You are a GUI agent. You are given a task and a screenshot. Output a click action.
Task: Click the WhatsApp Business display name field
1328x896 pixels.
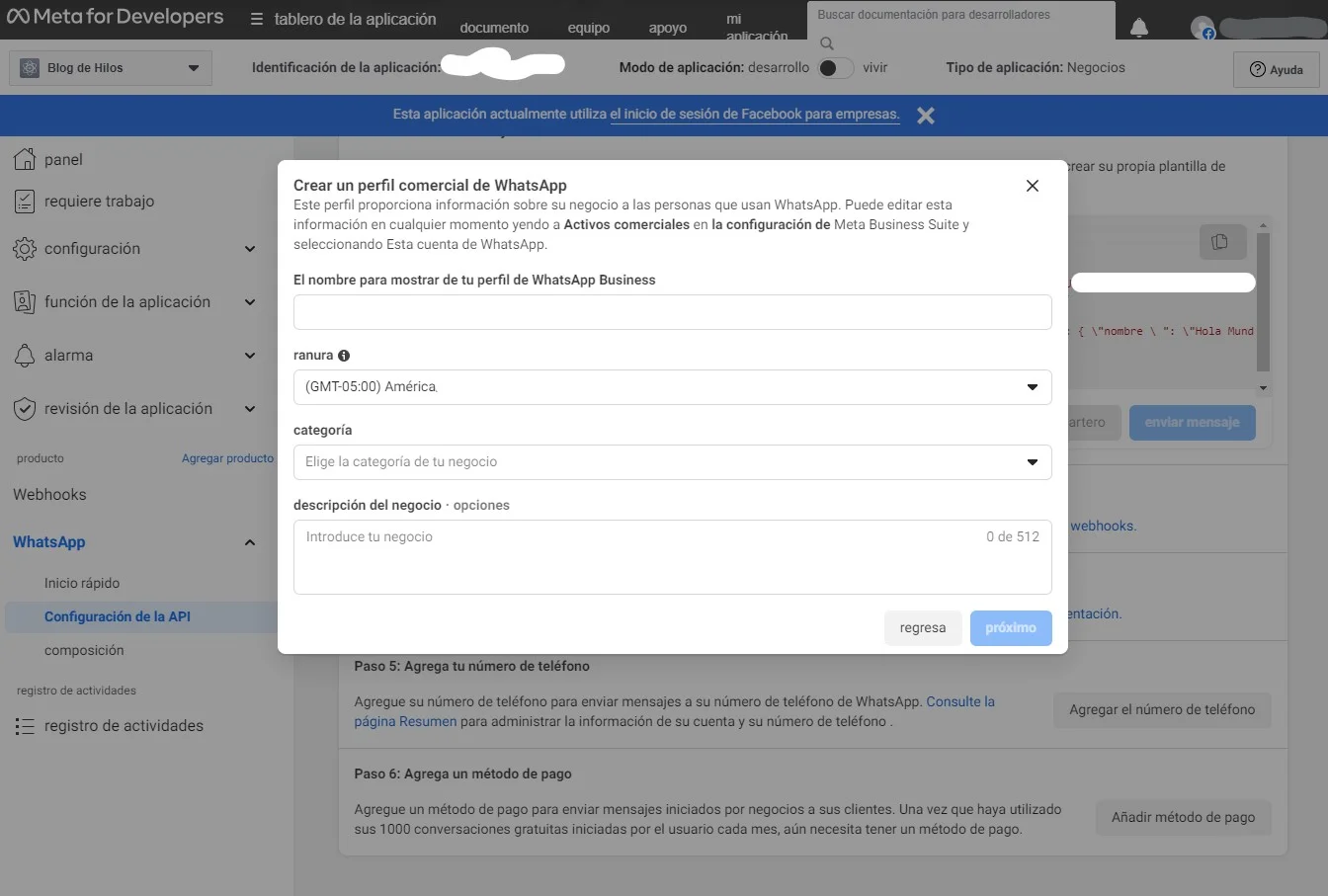[672, 312]
